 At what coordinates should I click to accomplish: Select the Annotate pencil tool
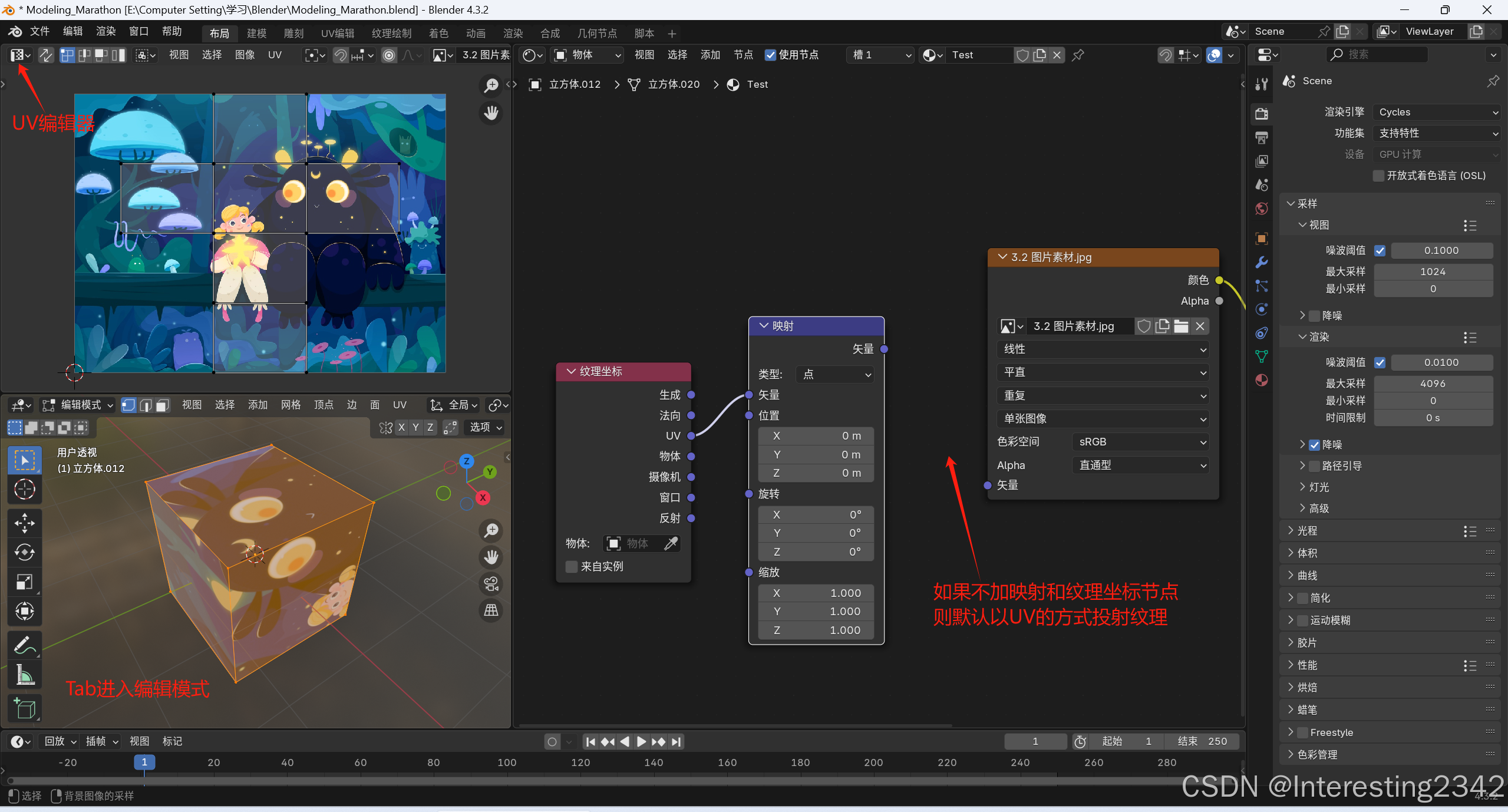coord(24,646)
